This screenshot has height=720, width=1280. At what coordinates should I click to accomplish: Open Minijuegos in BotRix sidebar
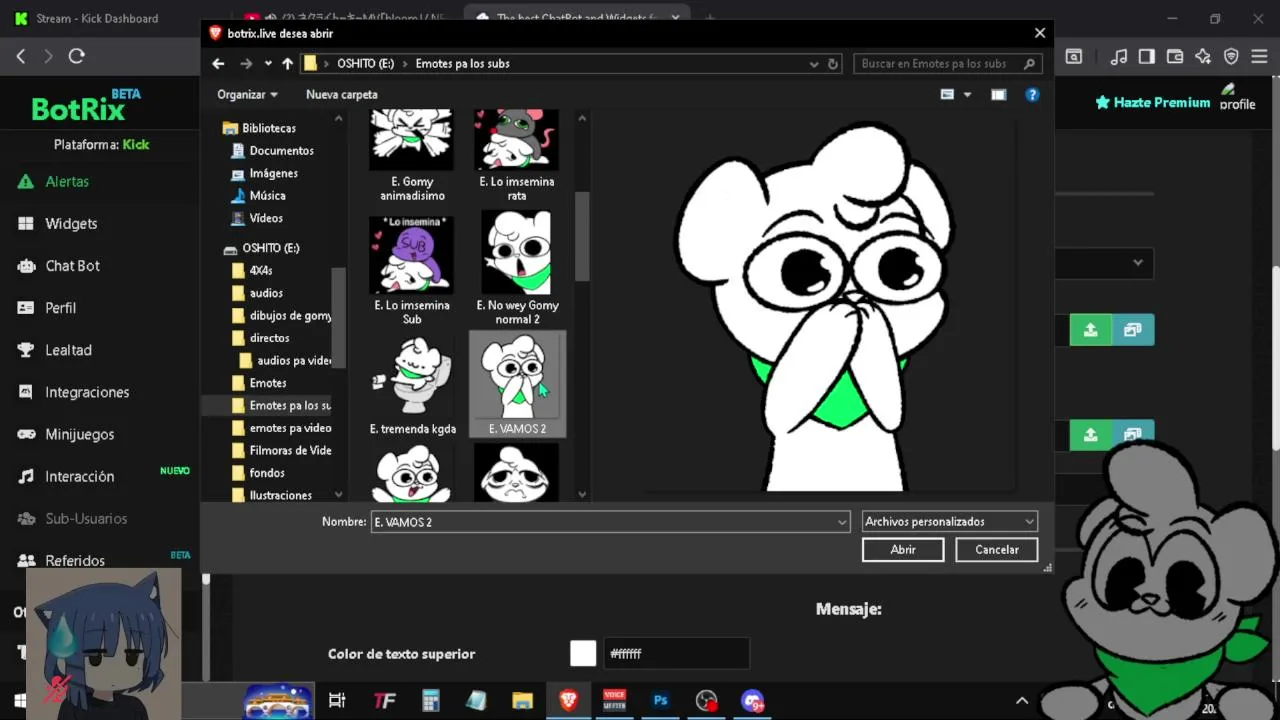(79, 433)
